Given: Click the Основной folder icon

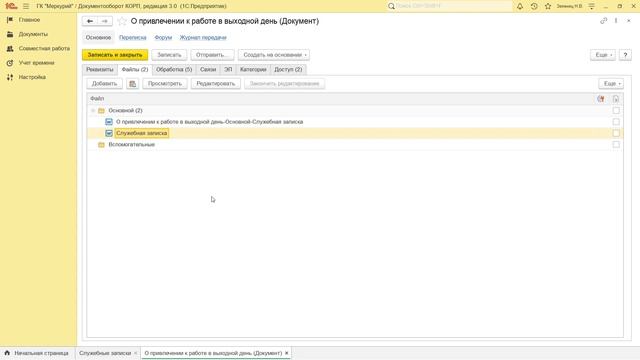Looking at the screenshot, I should (101, 111).
